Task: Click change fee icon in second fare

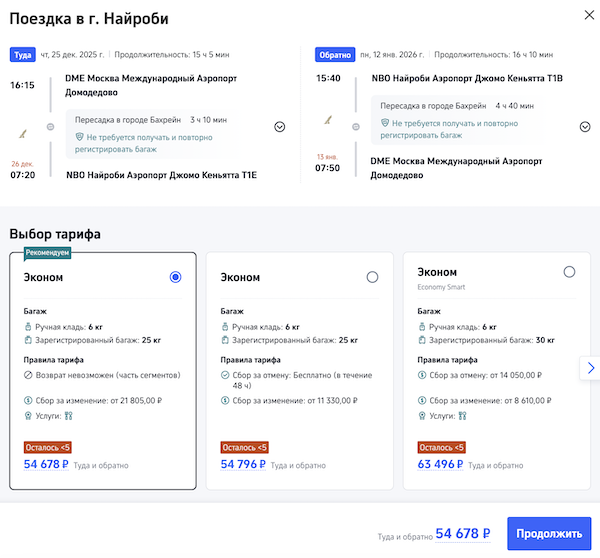Action: (225, 399)
